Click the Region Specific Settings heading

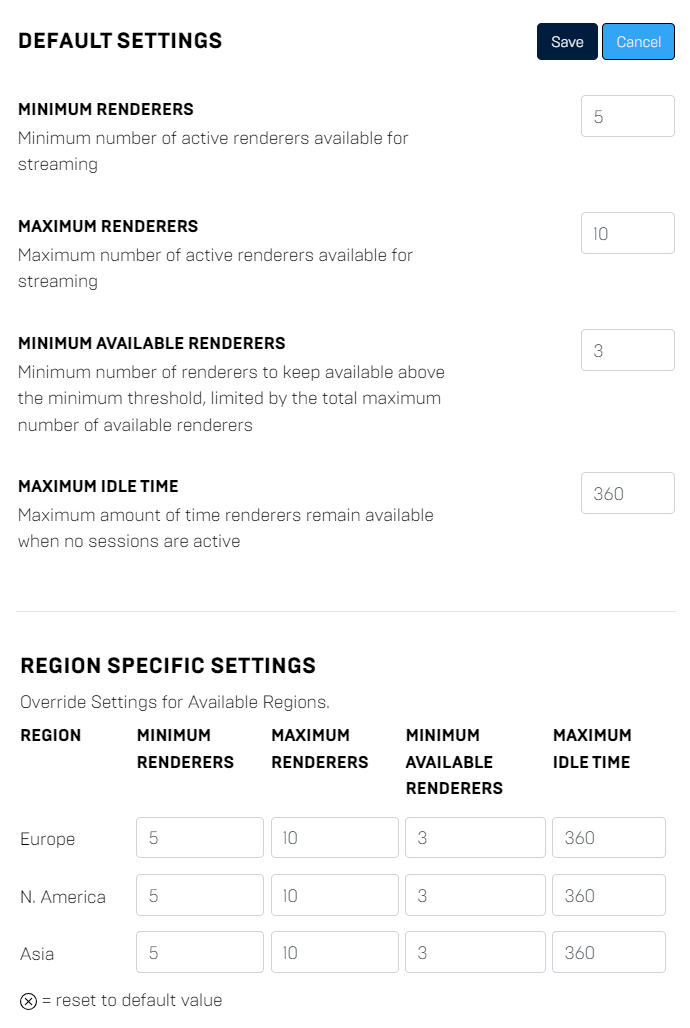point(167,665)
